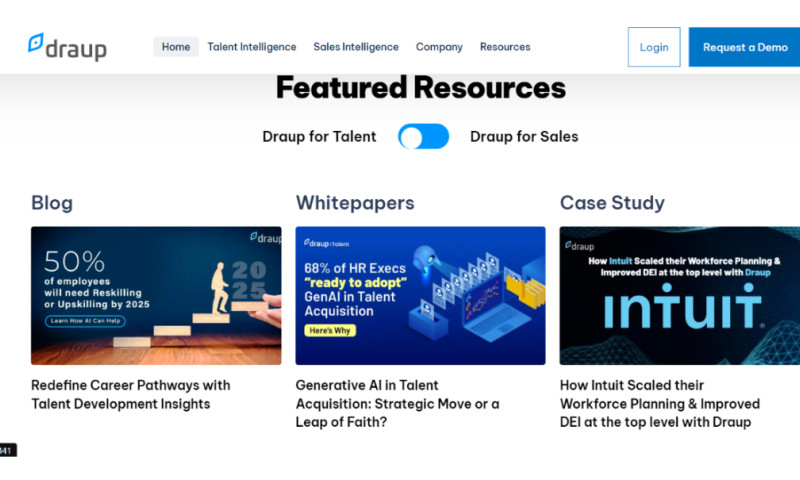800x480 pixels.
Task: Click the Login button
Action: 654,47
